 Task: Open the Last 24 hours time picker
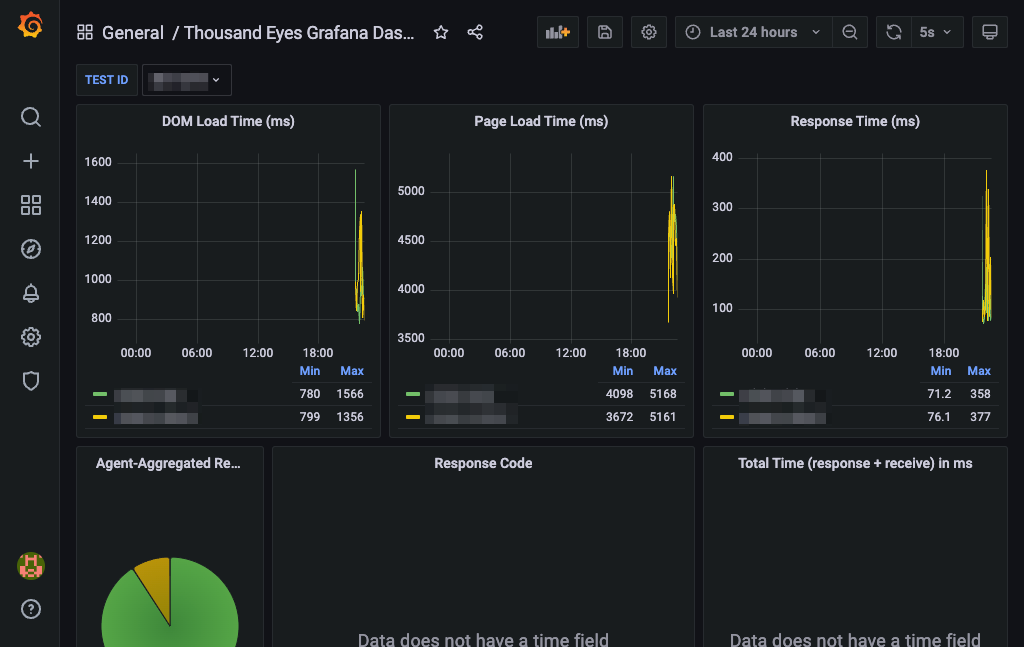[754, 32]
